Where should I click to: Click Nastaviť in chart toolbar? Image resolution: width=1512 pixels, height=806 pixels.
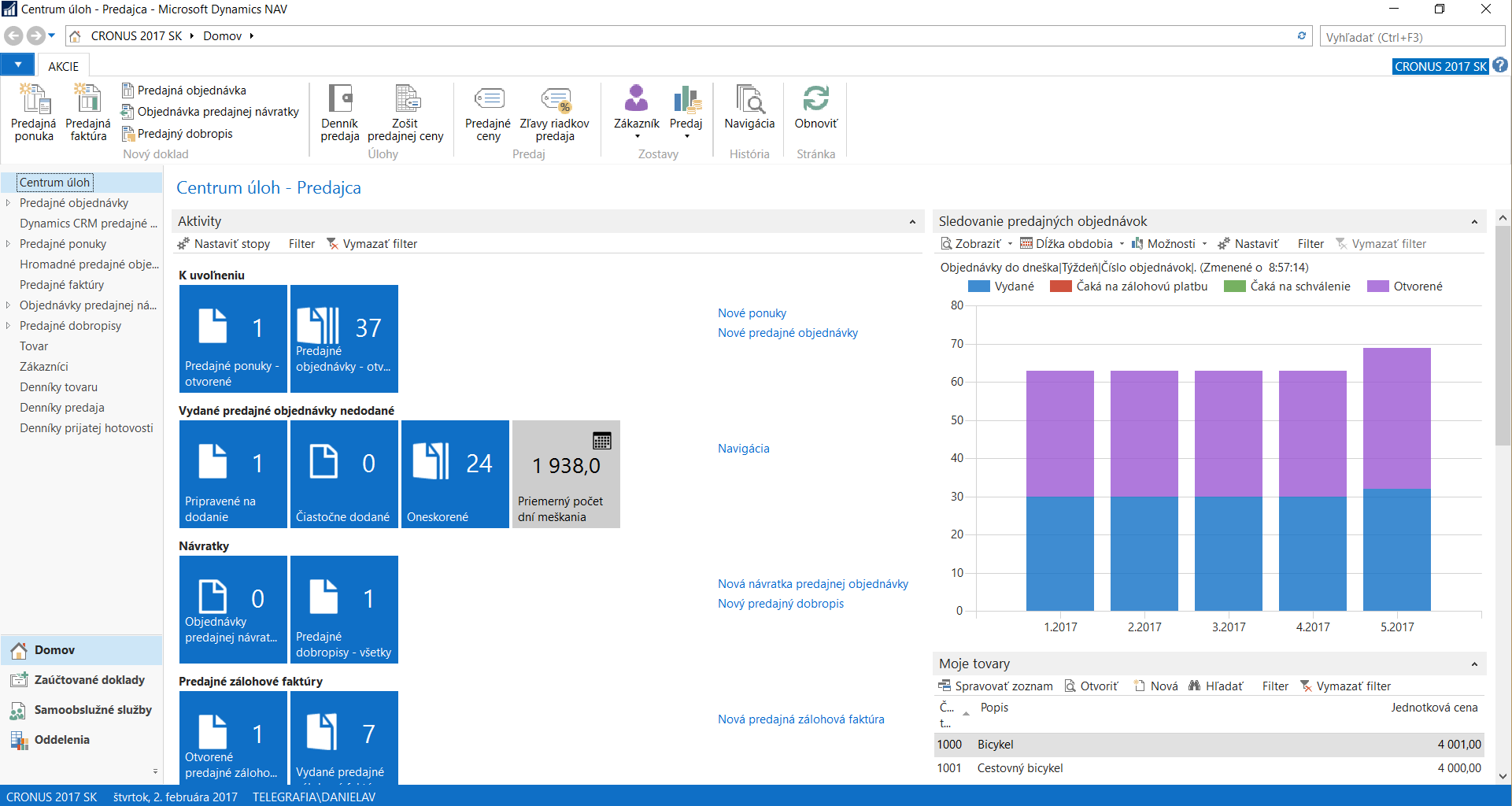pyautogui.click(x=1248, y=244)
